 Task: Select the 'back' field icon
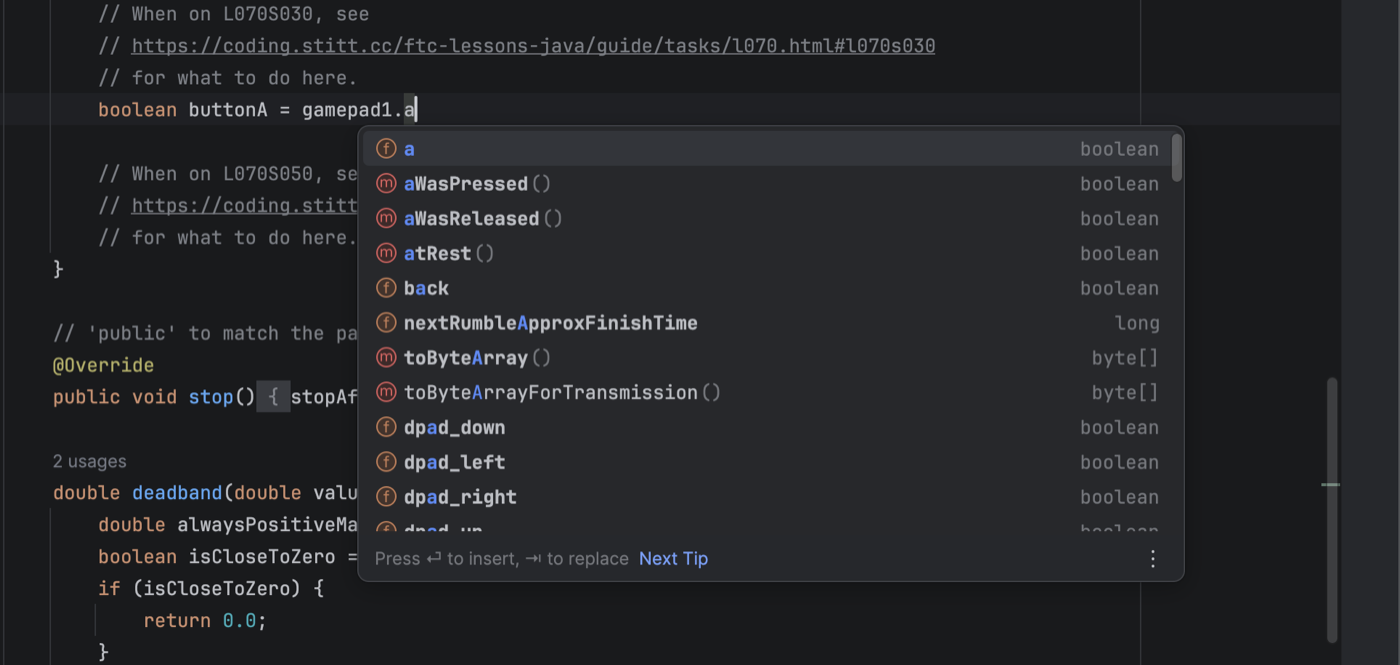(386, 288)
